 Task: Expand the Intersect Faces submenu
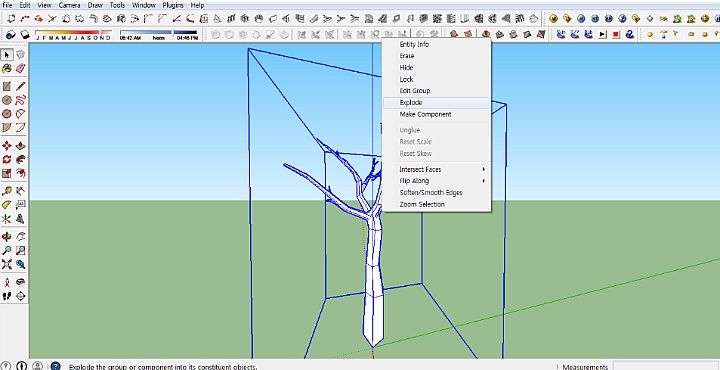[x=436, y=169]
